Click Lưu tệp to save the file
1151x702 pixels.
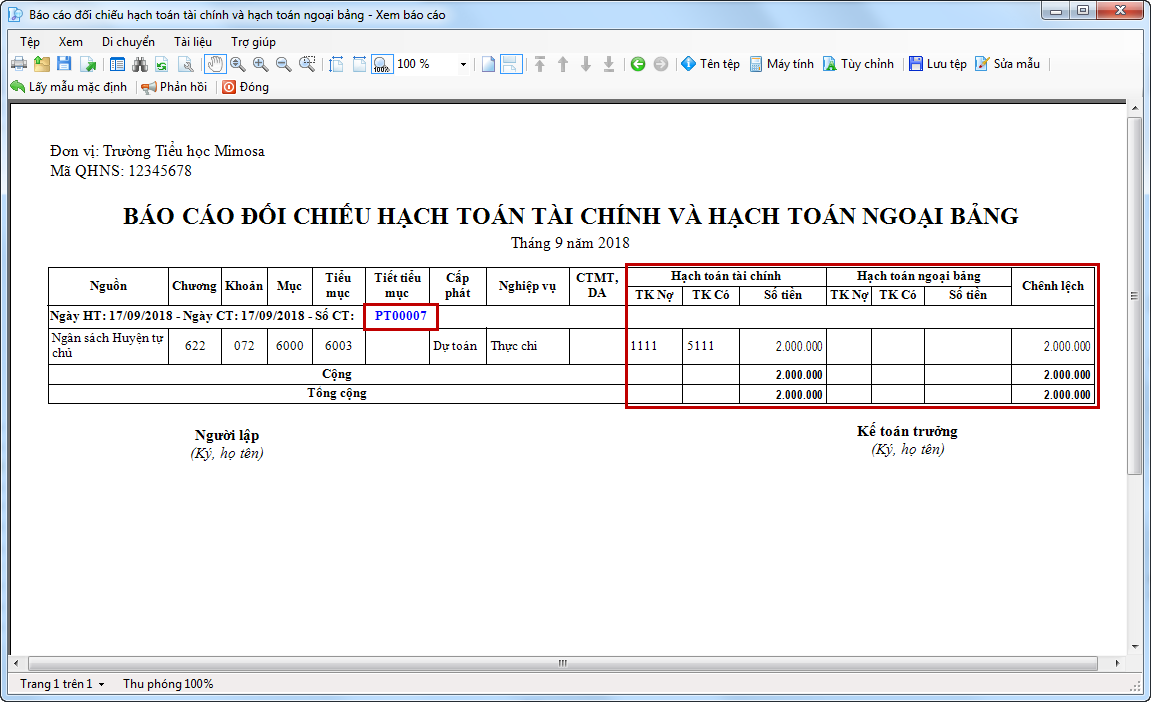pos(938,64)
